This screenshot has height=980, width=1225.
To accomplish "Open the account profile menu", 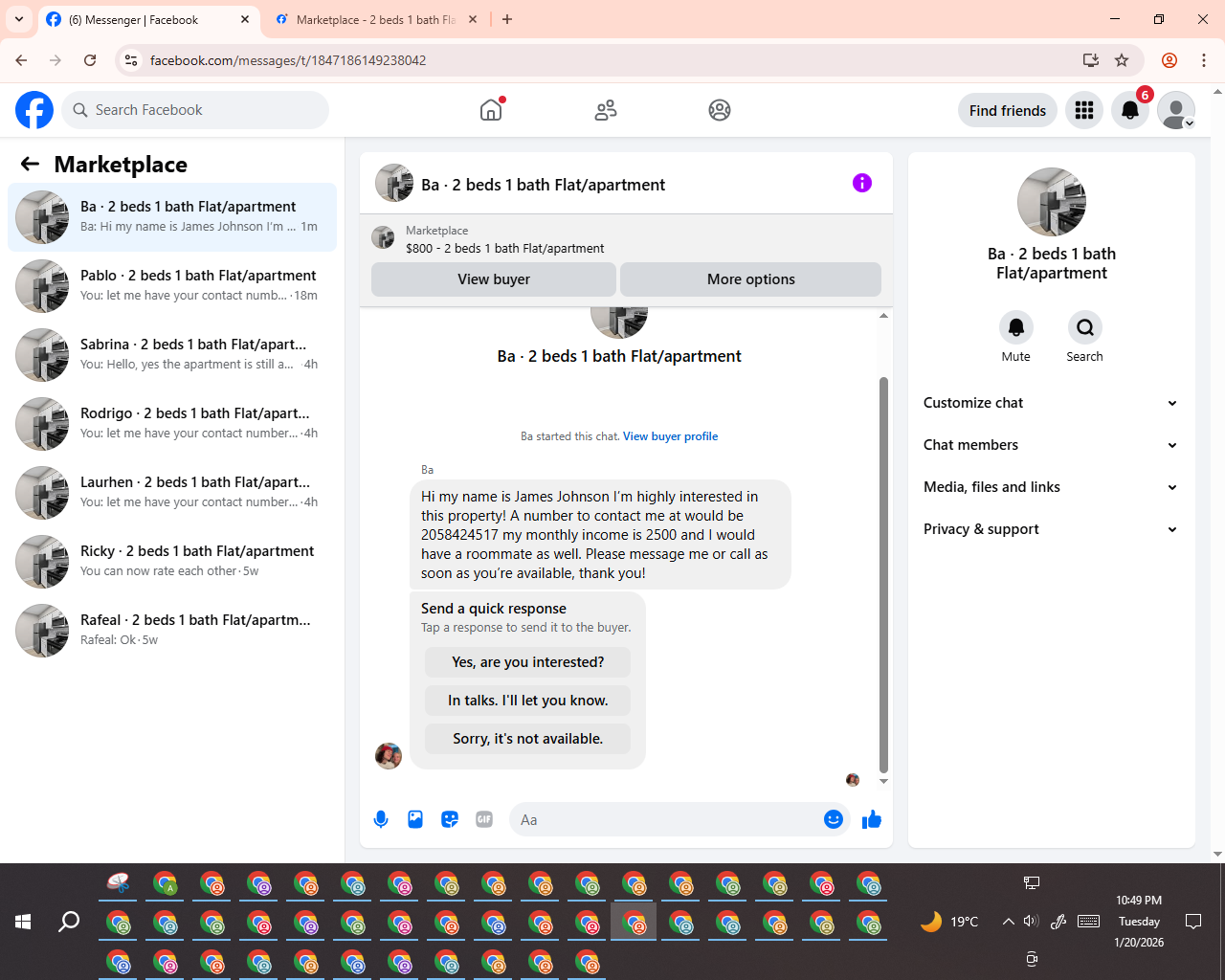I will (1176, 110).
